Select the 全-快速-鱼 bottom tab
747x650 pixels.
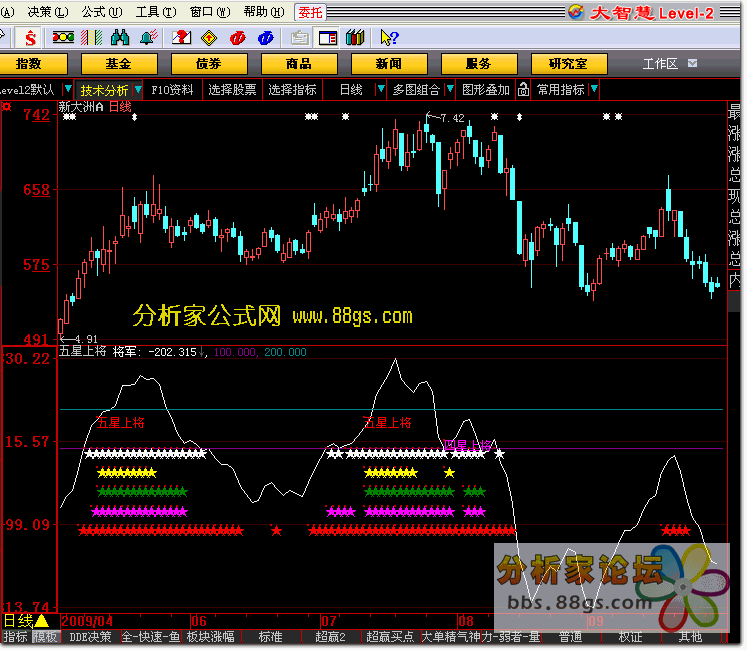tap(151, 637)
